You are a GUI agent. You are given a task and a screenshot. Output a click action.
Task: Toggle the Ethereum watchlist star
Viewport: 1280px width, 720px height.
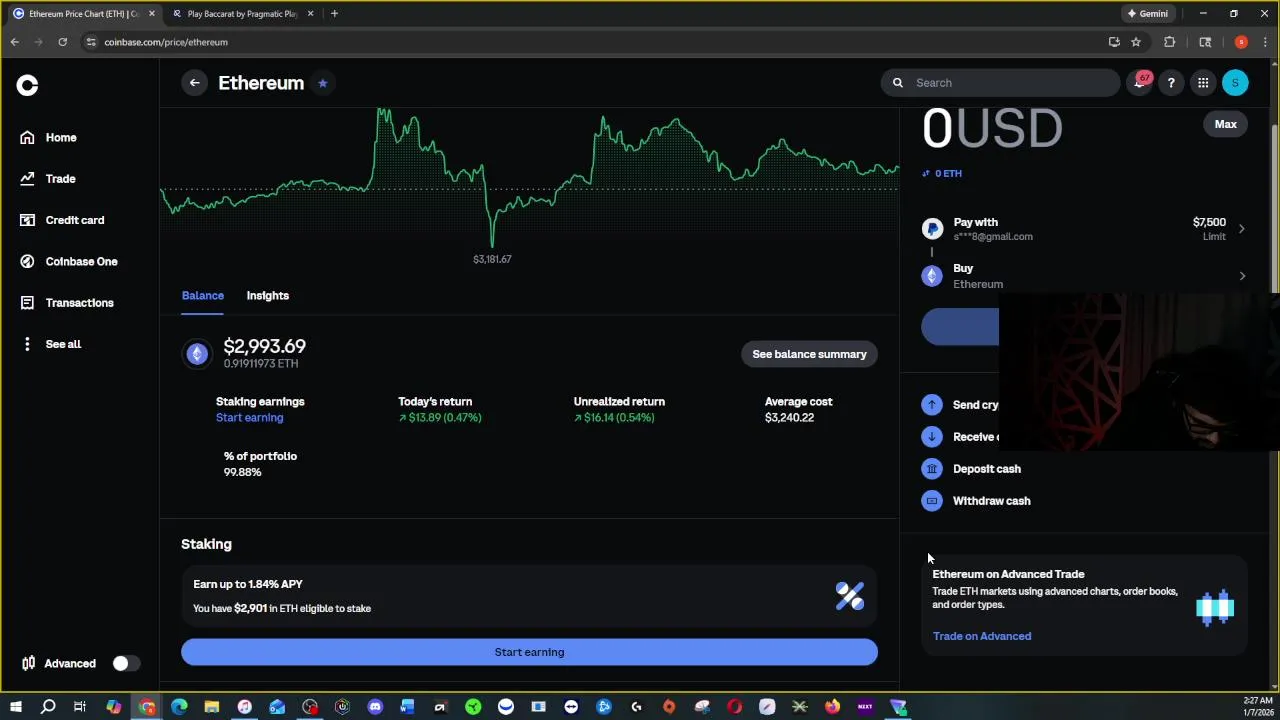point(322,83)
